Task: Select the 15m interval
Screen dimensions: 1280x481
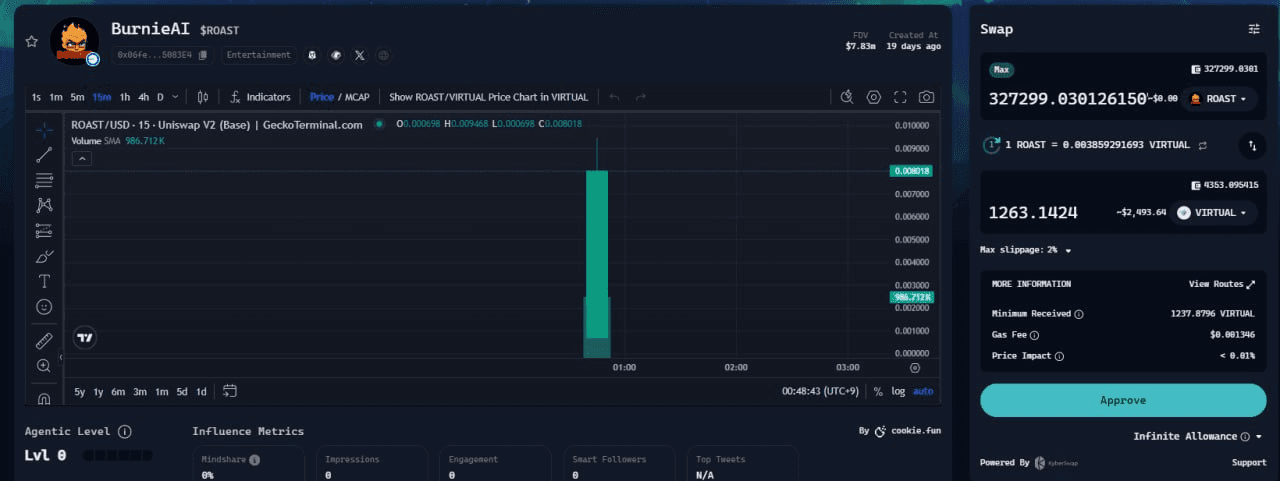Action: (102, 97)
